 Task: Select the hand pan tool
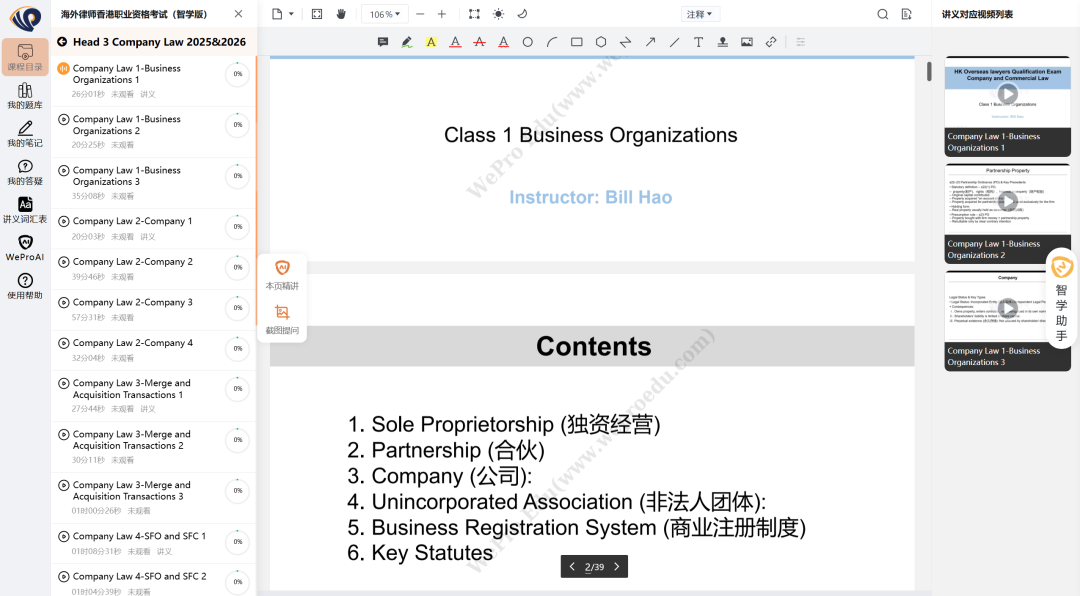(341, 14)
